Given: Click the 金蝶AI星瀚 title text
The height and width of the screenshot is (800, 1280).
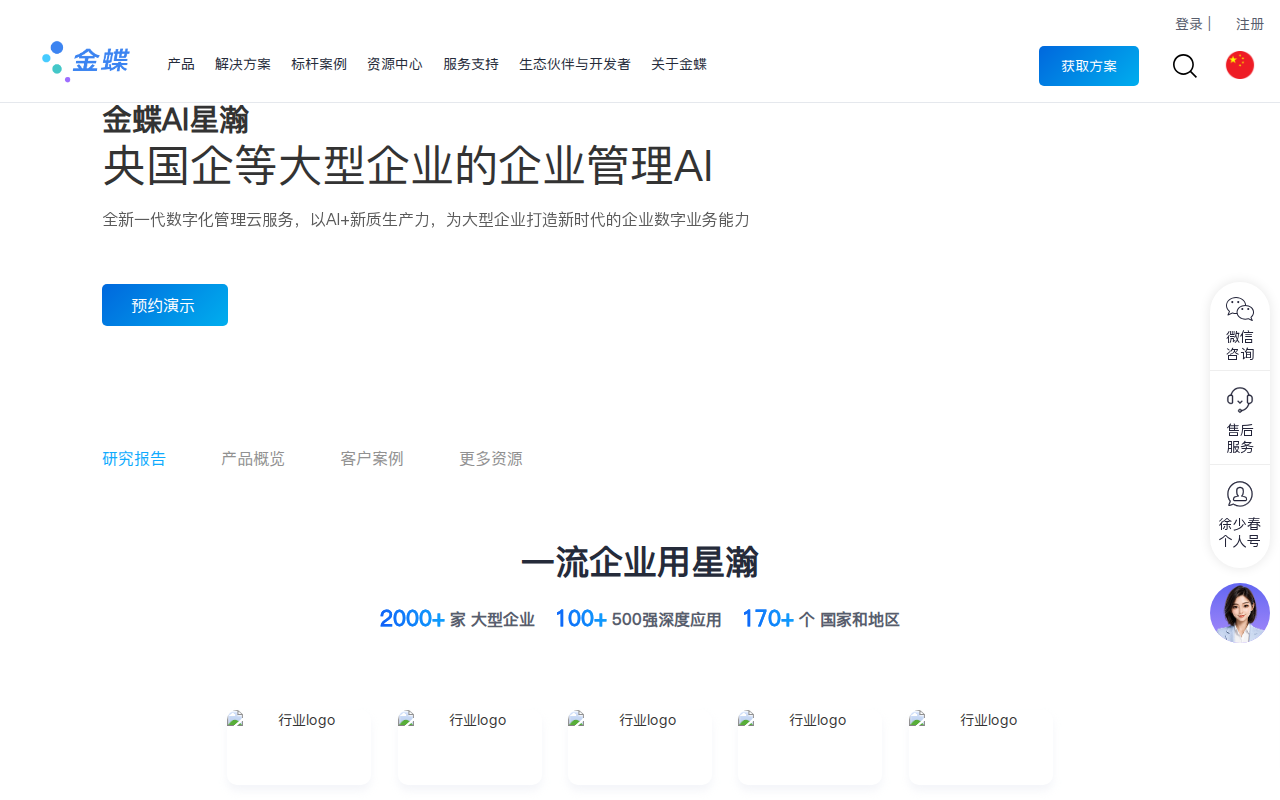Looking at the screenshot, I should (175, 120).
